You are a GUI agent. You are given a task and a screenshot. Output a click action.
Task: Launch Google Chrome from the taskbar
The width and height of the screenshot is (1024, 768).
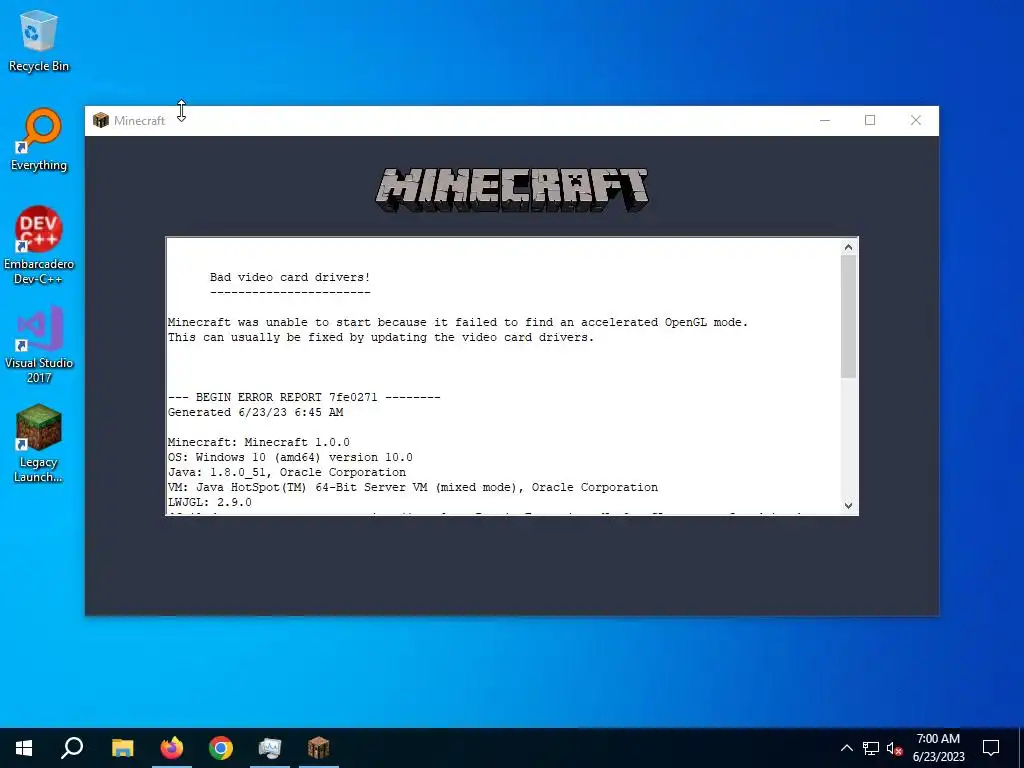click(221, 748)
